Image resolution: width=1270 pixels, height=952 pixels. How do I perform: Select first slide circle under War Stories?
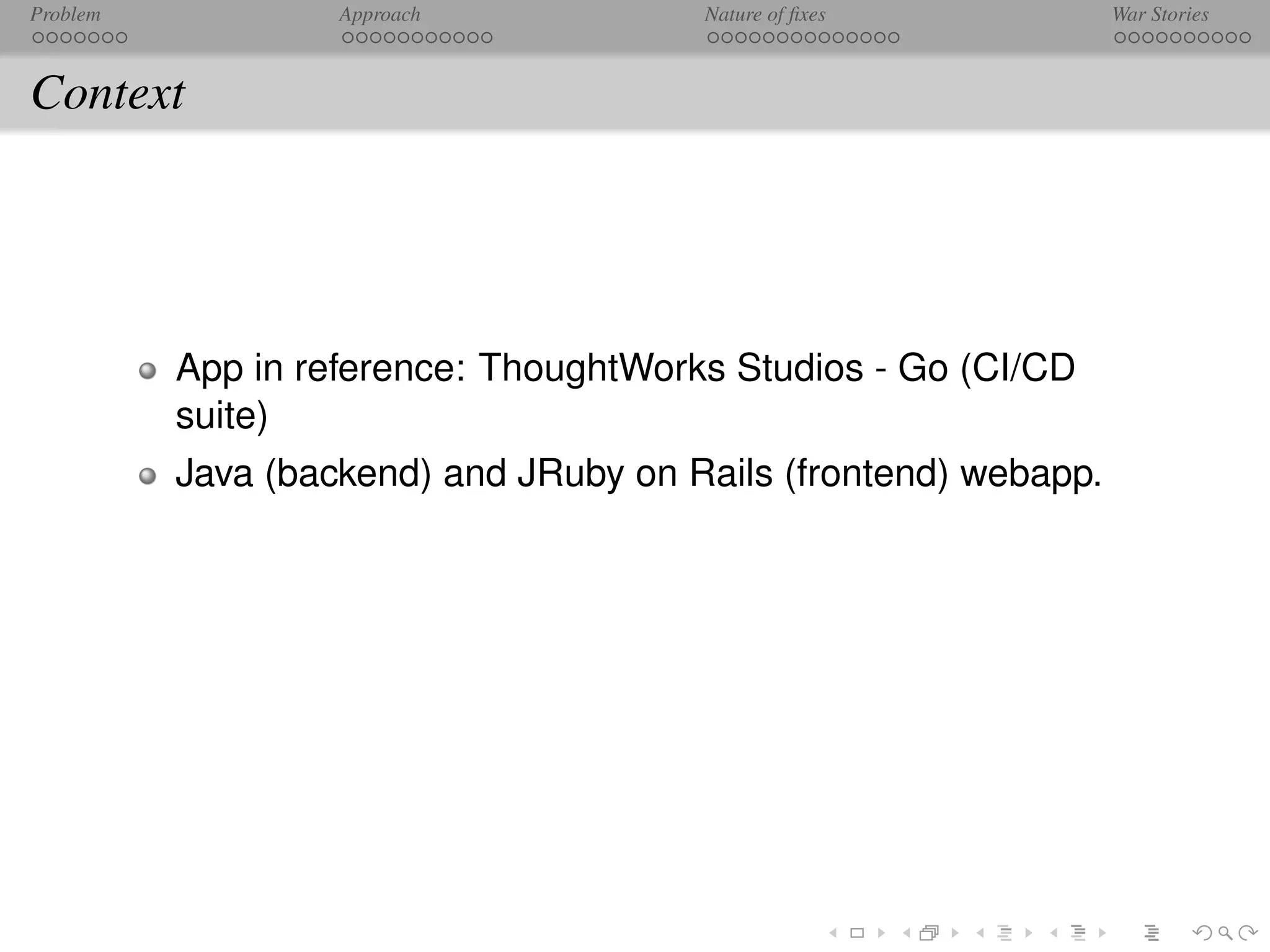point(1120,38)
